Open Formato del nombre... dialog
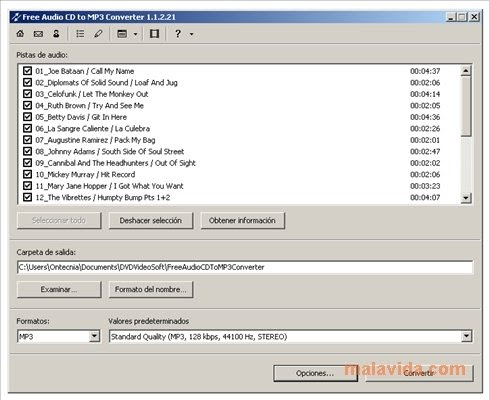 [x=151, y=289]
